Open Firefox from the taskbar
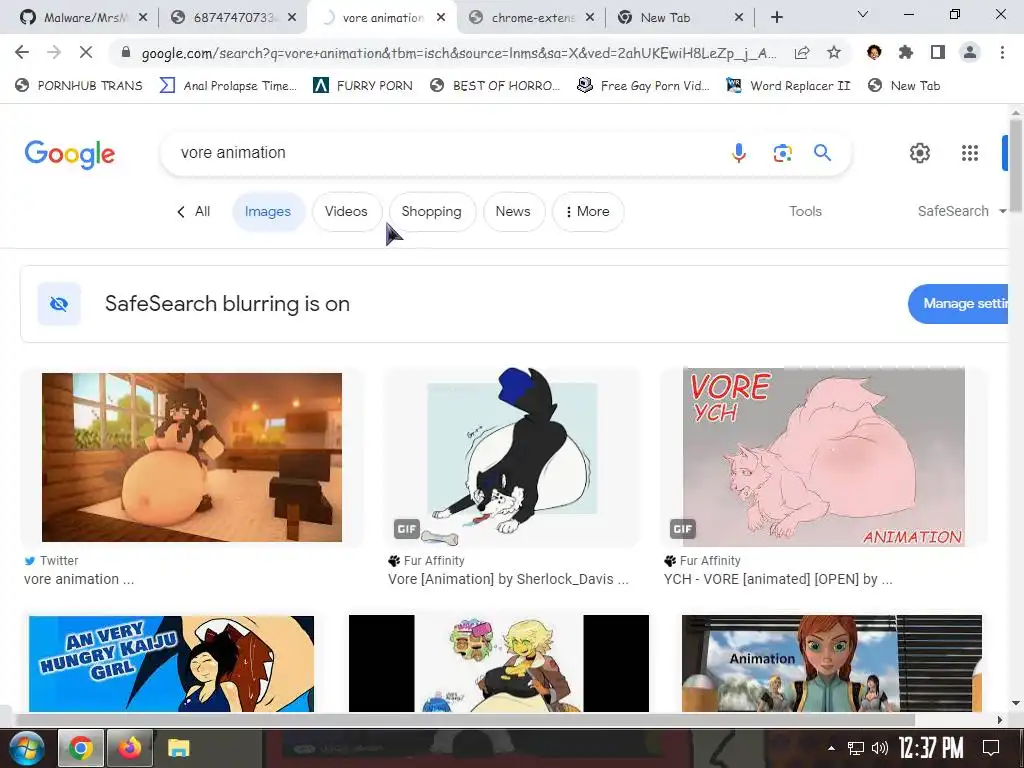Viewport: 1024px width, 768px height. coord(130,748)
